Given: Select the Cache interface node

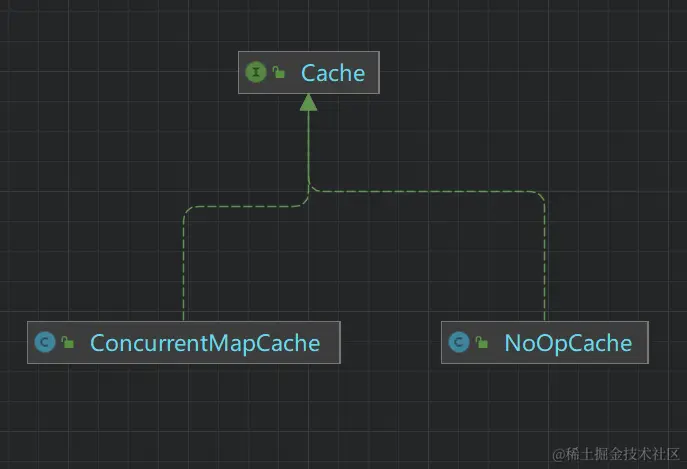Looking at the screenshot, I should [308, 72].
